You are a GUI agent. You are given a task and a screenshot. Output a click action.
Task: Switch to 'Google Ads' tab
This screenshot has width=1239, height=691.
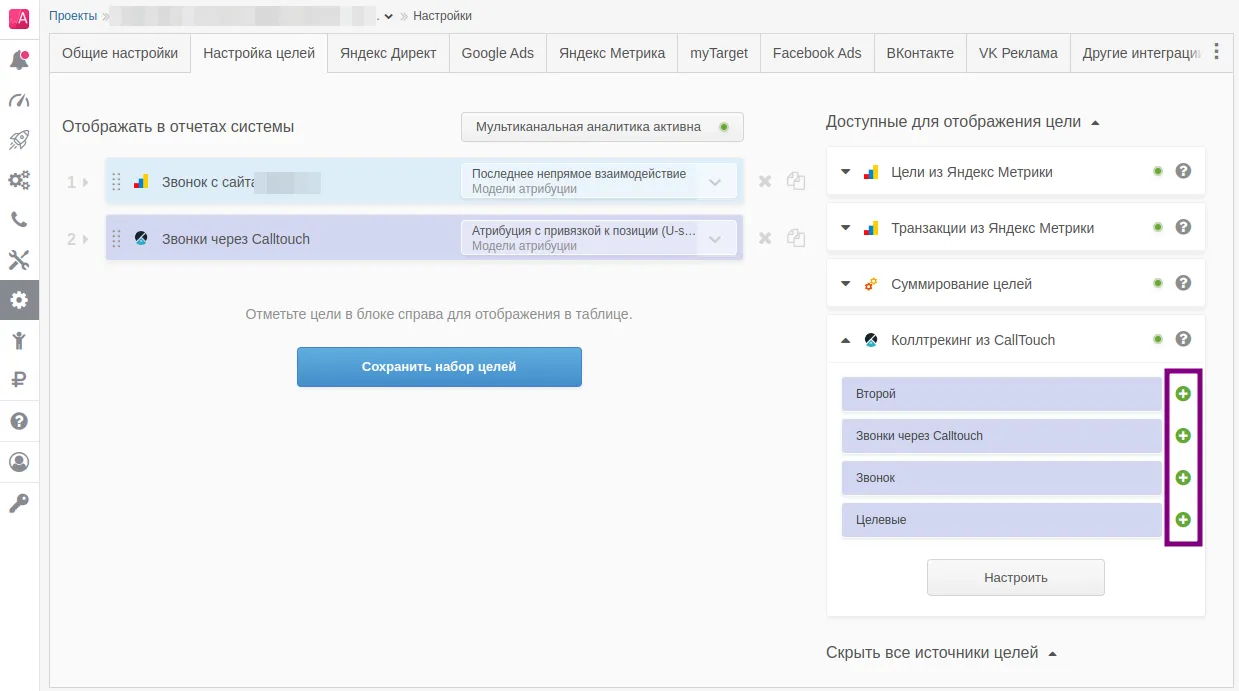coord(498,53)
